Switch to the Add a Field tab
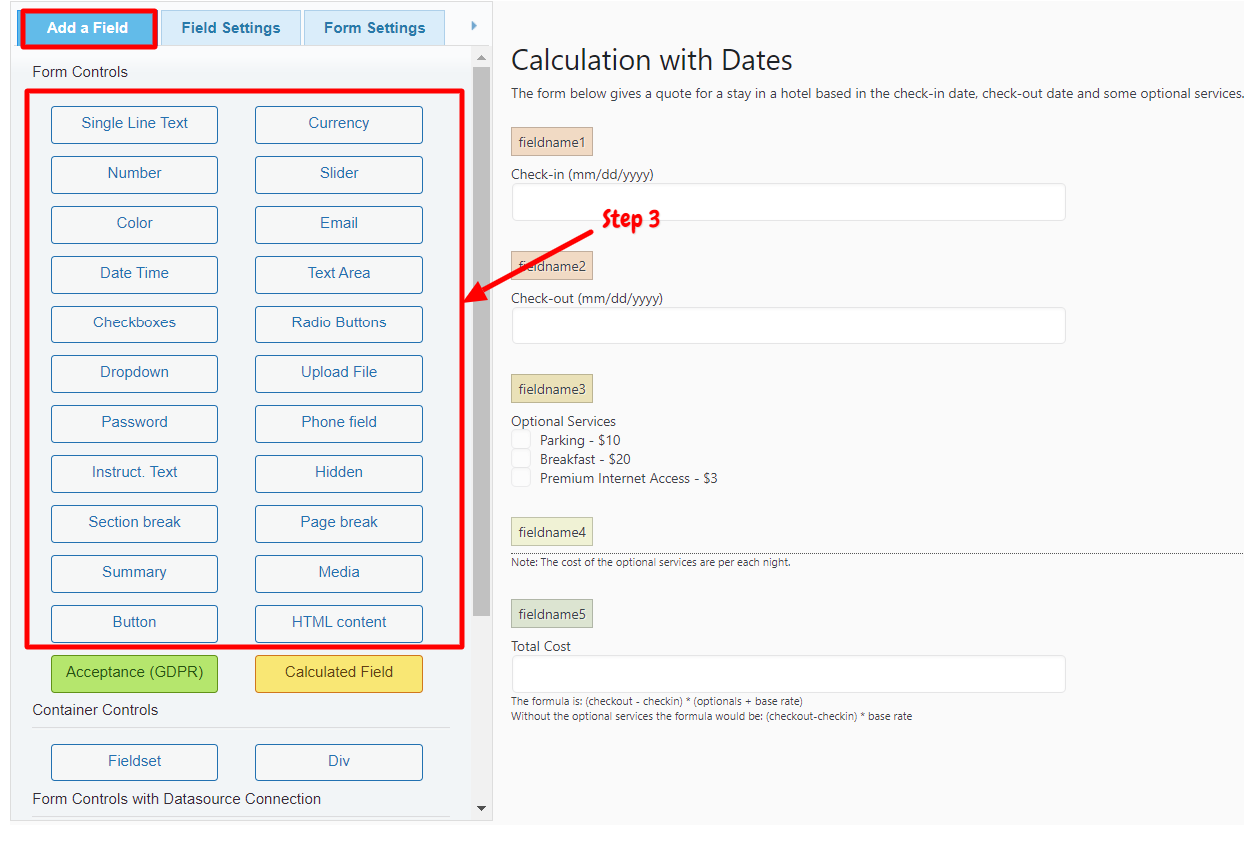The image size is (1244, 848). [88, 28]
